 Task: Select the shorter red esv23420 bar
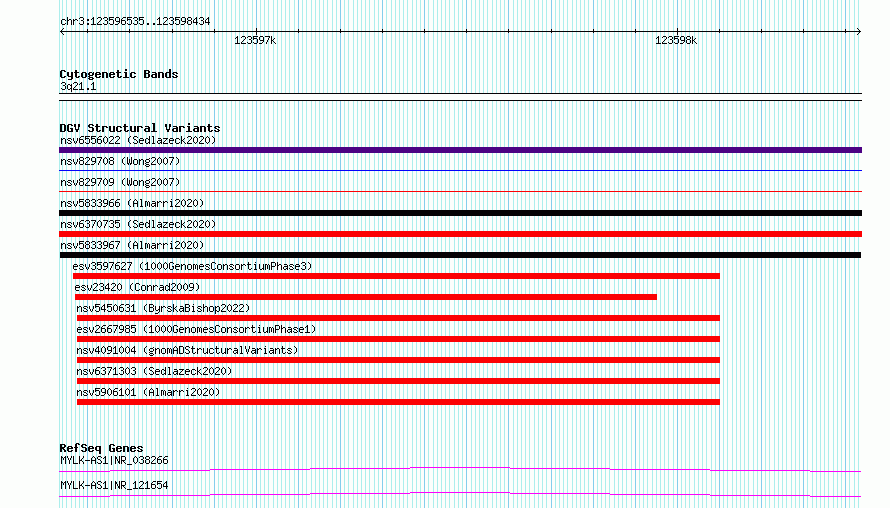tap(366, 297)
